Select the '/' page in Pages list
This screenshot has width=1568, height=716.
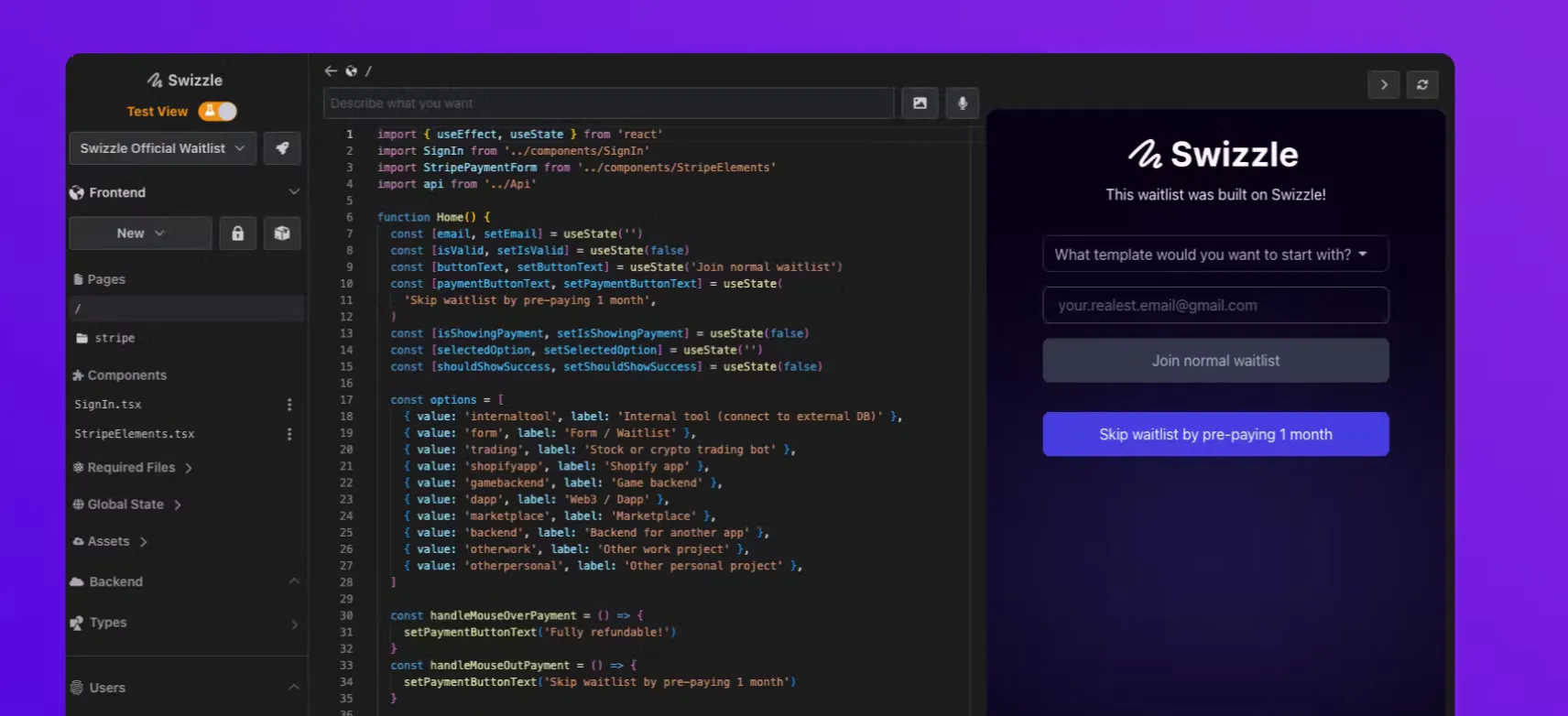pos(187,309)
